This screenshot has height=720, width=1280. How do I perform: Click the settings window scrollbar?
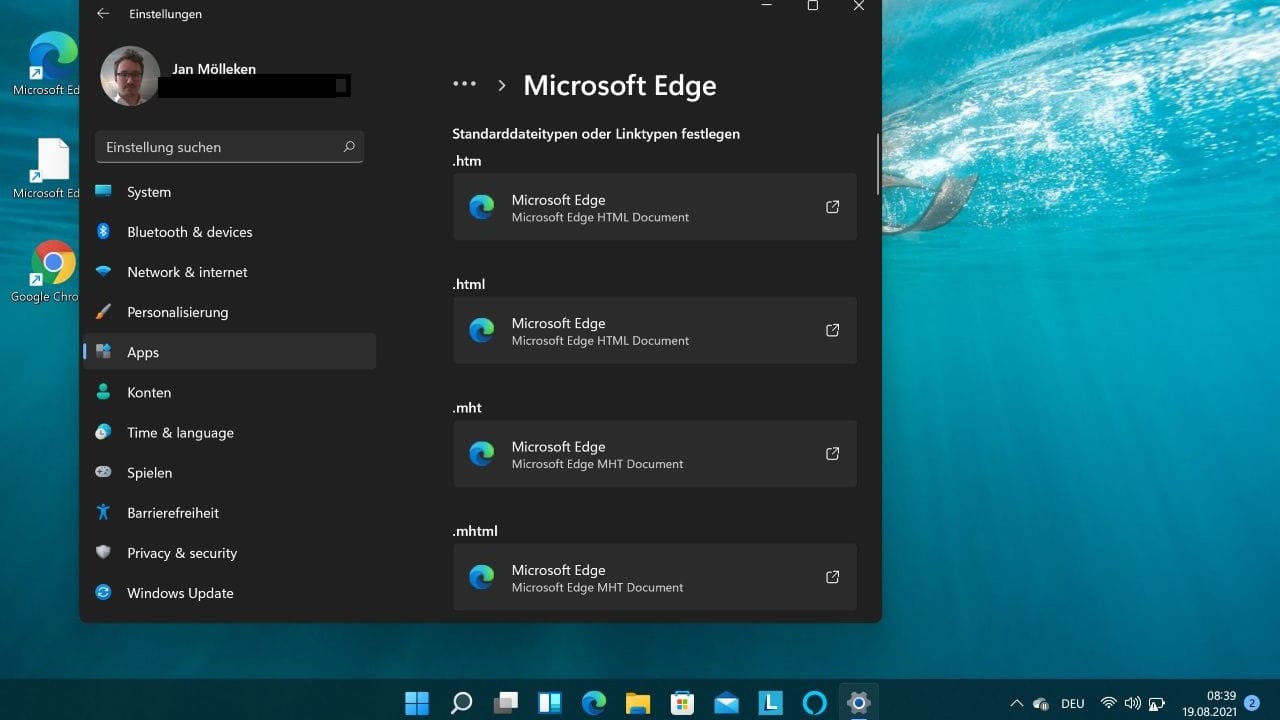coord(878,163)
